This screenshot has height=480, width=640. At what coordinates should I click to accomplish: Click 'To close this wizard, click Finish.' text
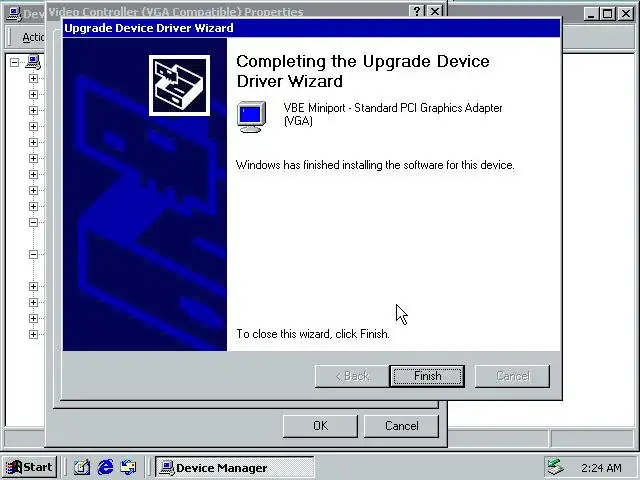click(313, 334)
